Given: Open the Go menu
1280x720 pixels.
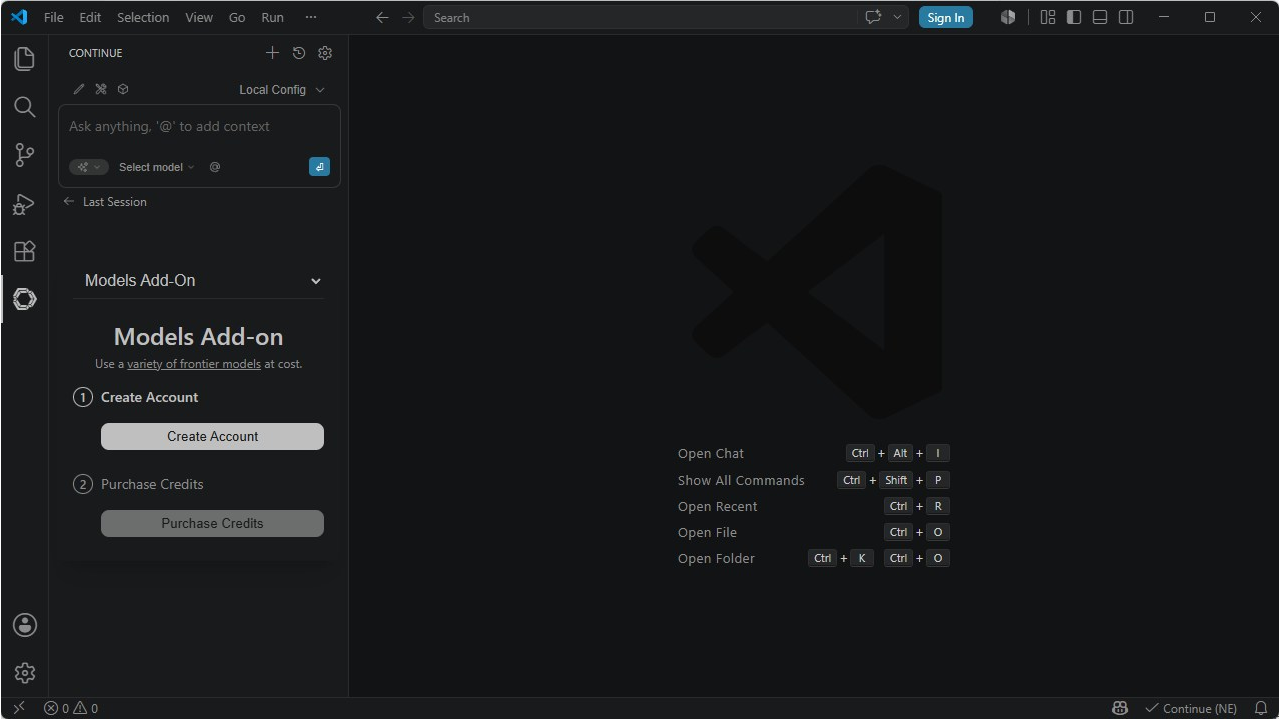Looking at the screenshot, I should point(237,17).
